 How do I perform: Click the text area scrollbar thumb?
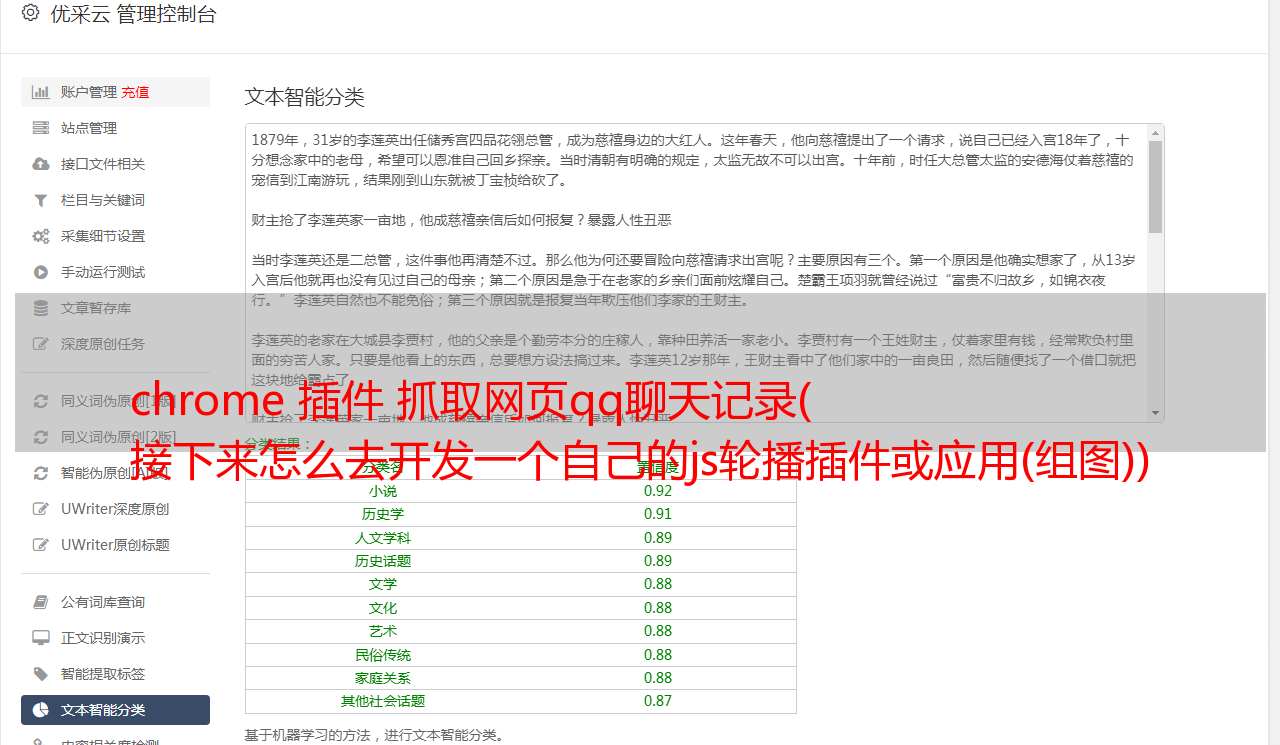tap(1156, 187)
